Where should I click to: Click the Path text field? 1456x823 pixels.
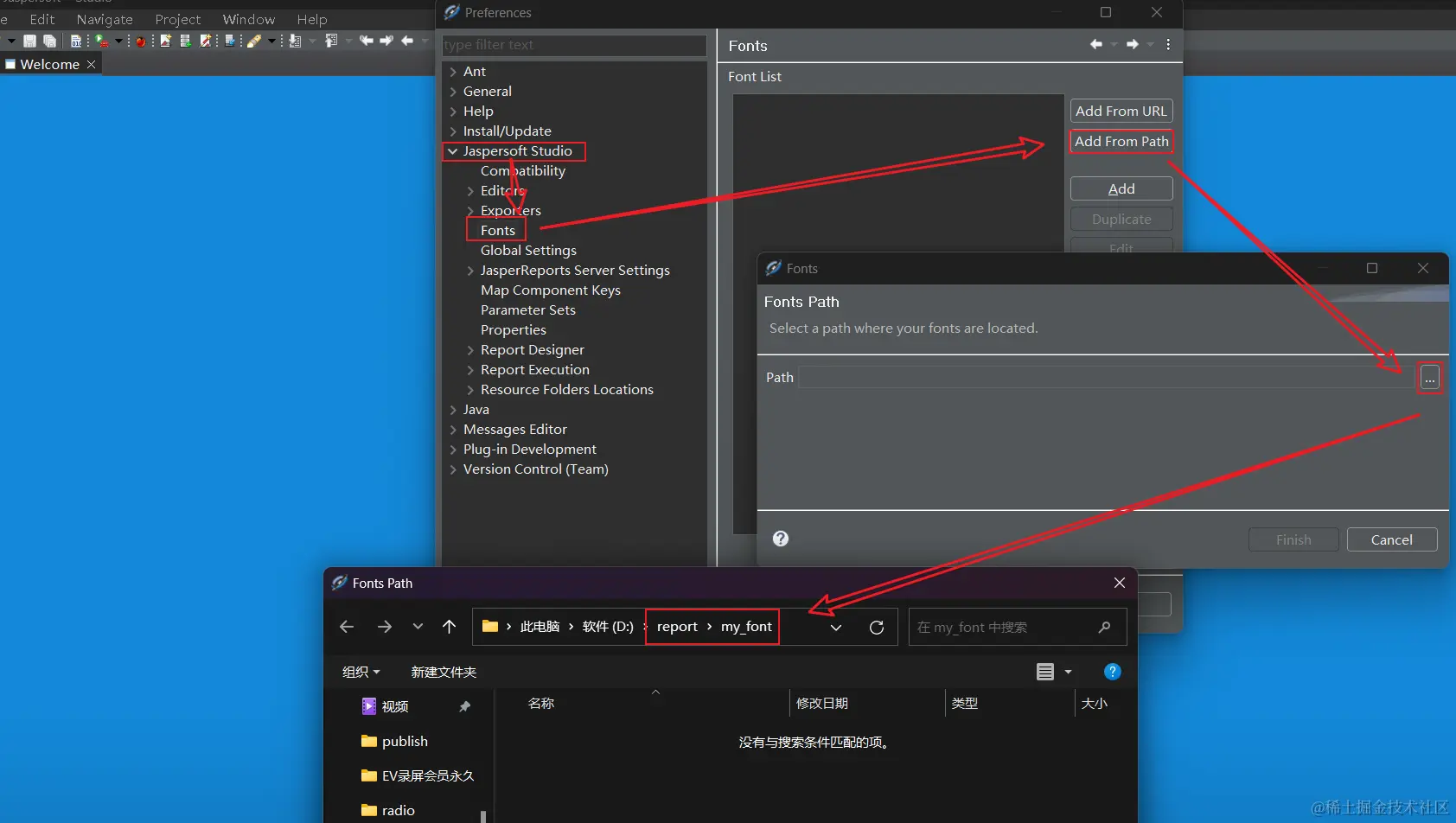pyautogui.click(x=1107, y=377)
